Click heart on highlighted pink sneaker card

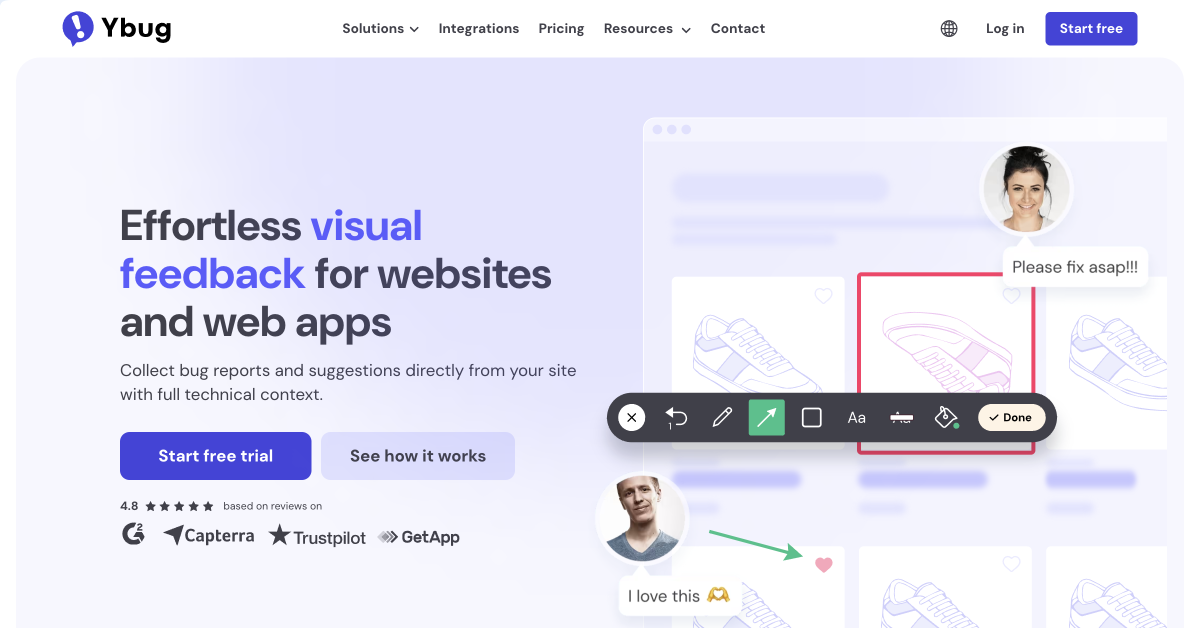(x=1011, y=296)
